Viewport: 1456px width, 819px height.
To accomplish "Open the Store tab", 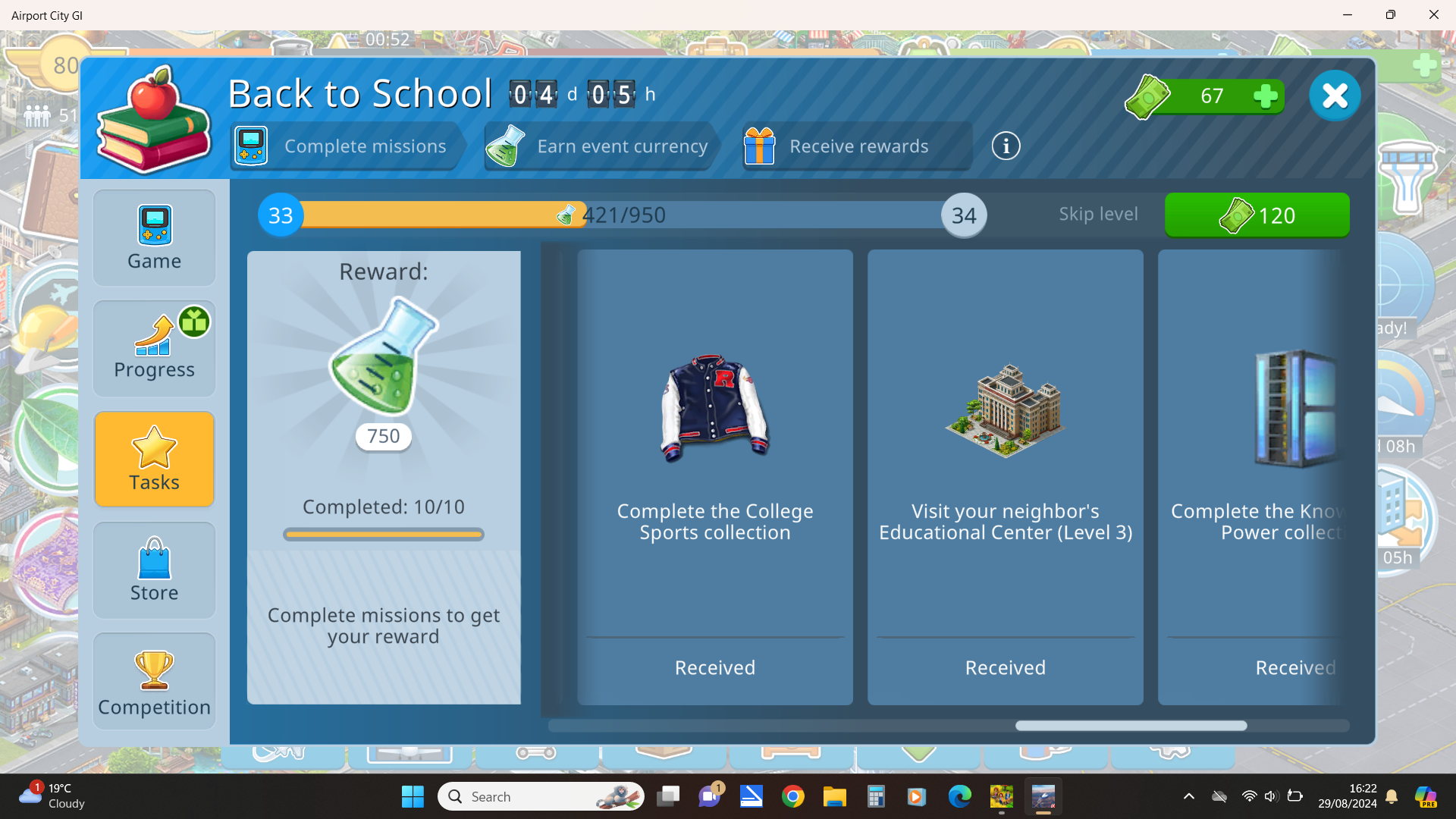I will pyautogui.click(x=154, y=570).
